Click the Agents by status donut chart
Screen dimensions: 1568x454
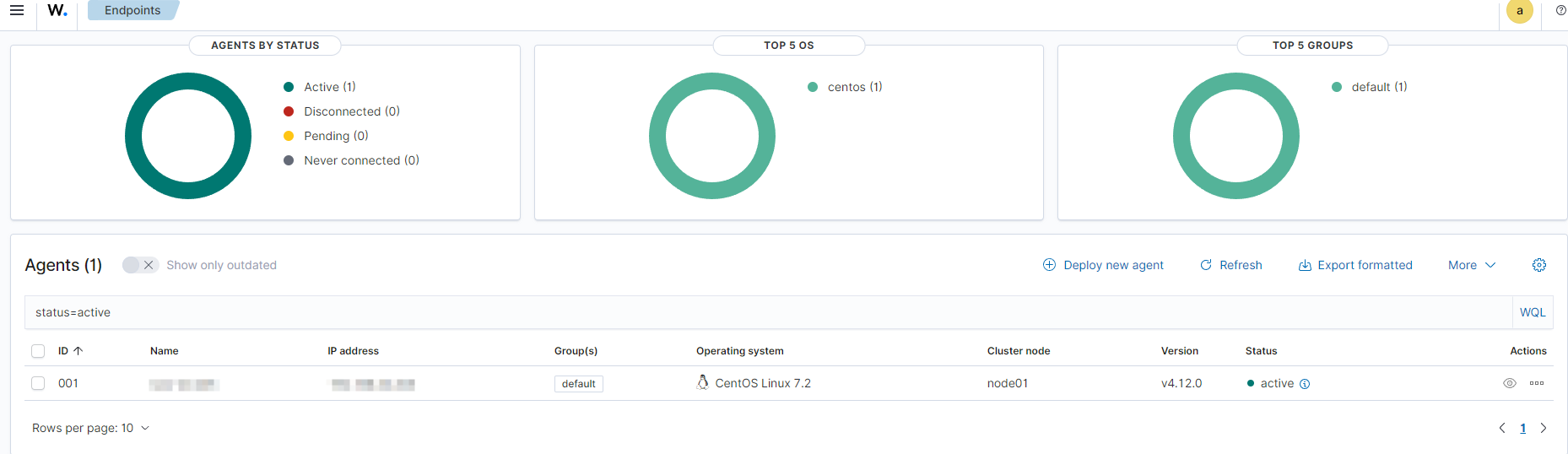click(188, 136)
